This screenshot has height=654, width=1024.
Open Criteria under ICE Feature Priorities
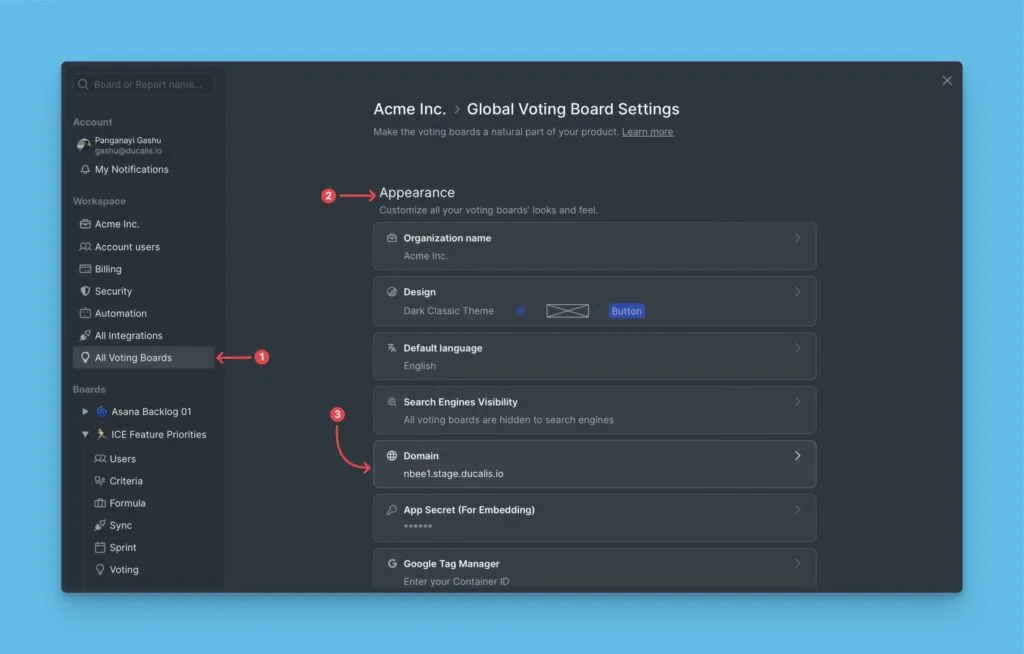(x=126, y=481)
